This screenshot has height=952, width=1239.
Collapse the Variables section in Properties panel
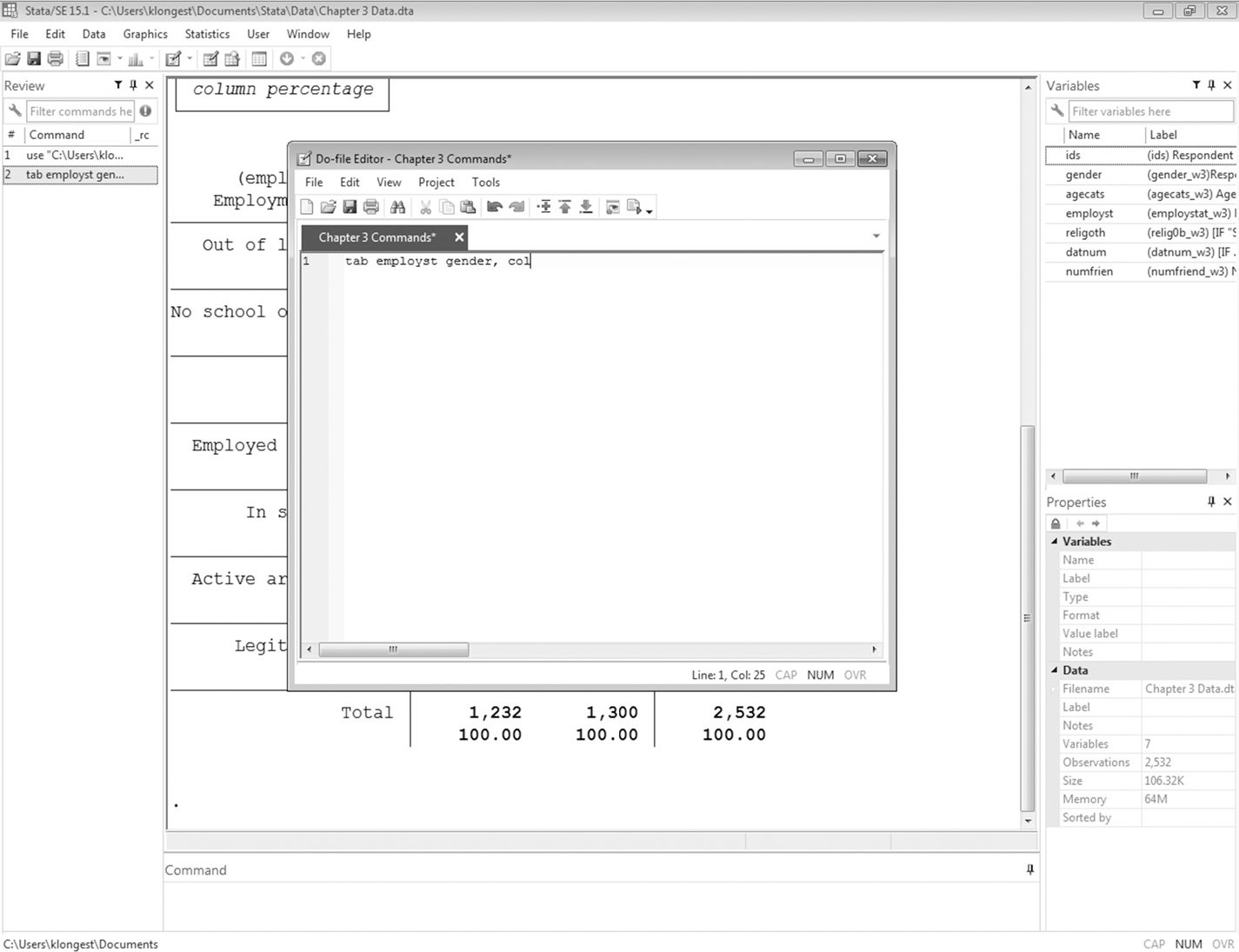coord(1055,542)
